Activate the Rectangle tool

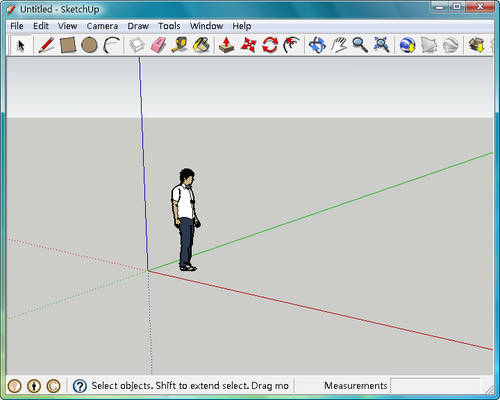[68, 45]
